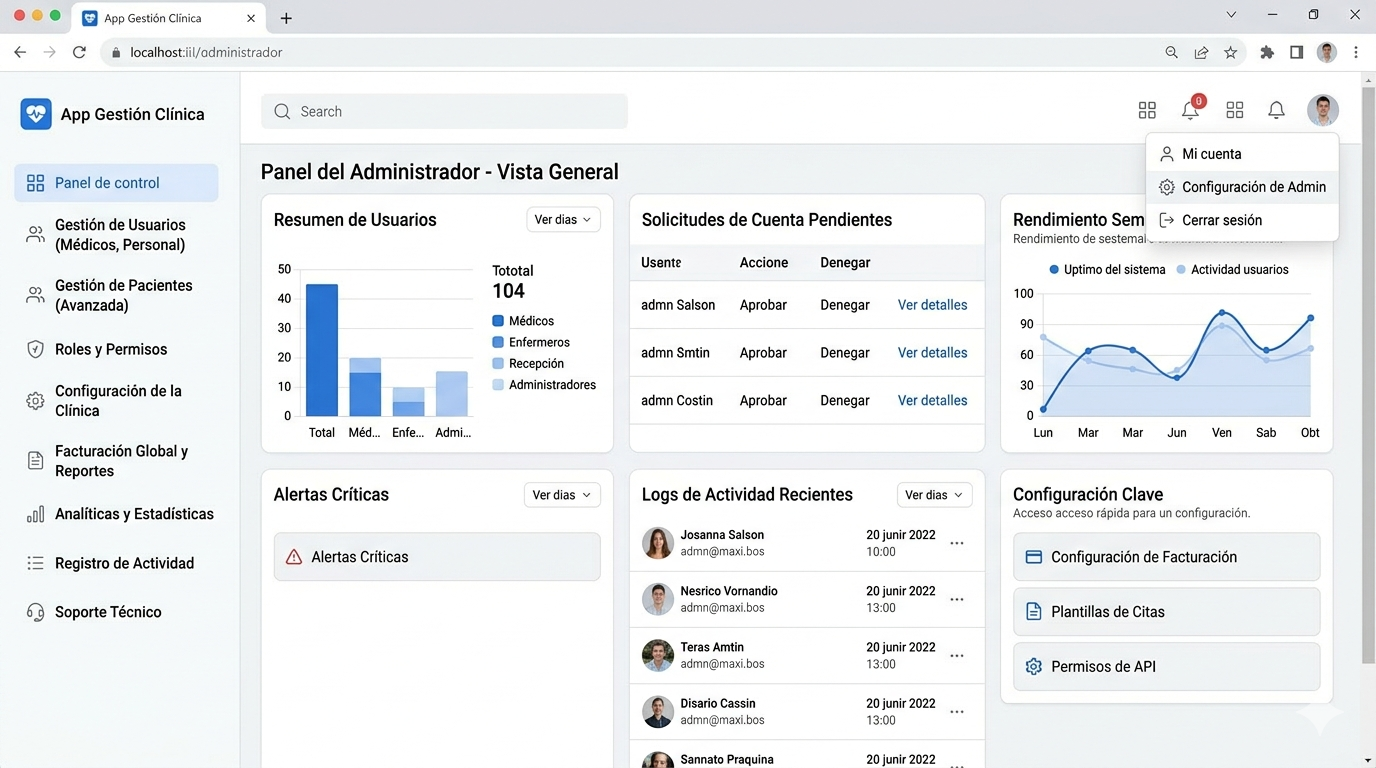
Task: Click the Roles y Permisos shield icon
Action: pos(35,349)
